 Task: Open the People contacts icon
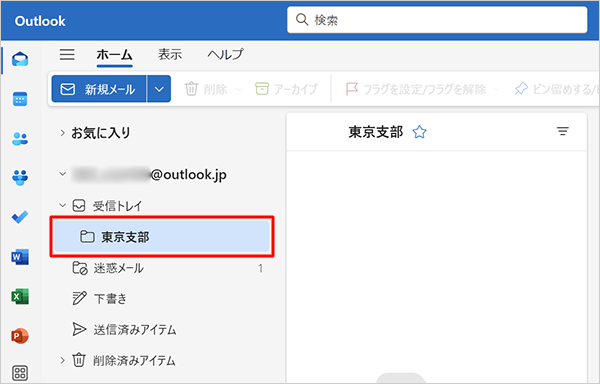click(x=20, y=138)
